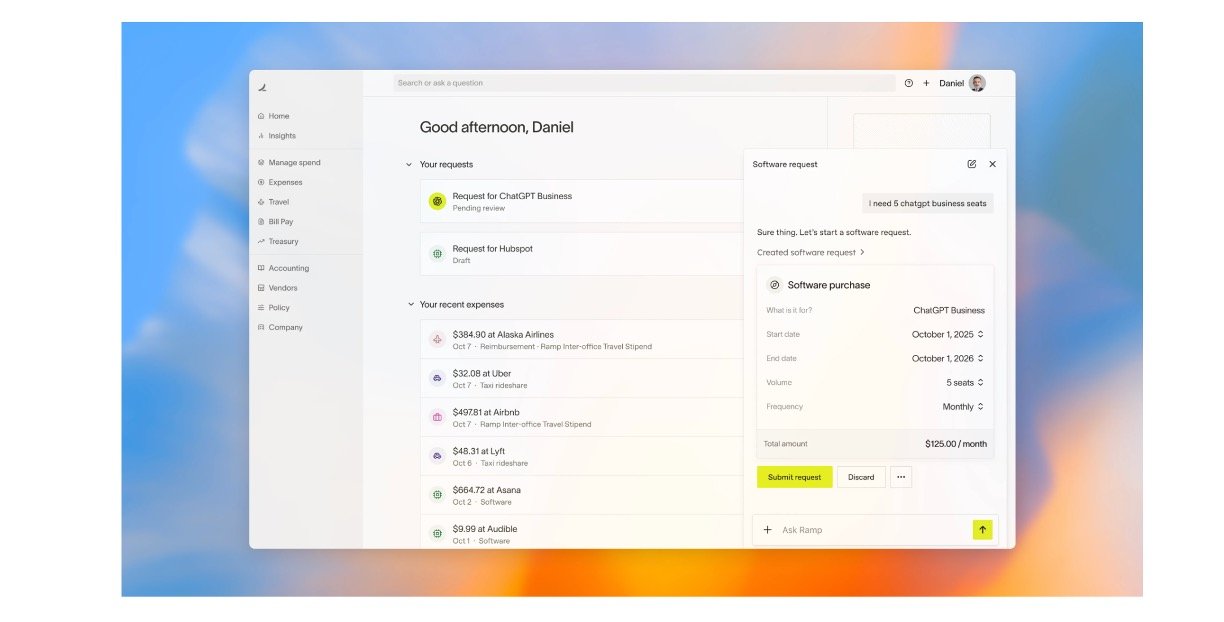Open Bill Pay in the sidebar
Screen dimensions: 1224x622
tap(280, 222)
